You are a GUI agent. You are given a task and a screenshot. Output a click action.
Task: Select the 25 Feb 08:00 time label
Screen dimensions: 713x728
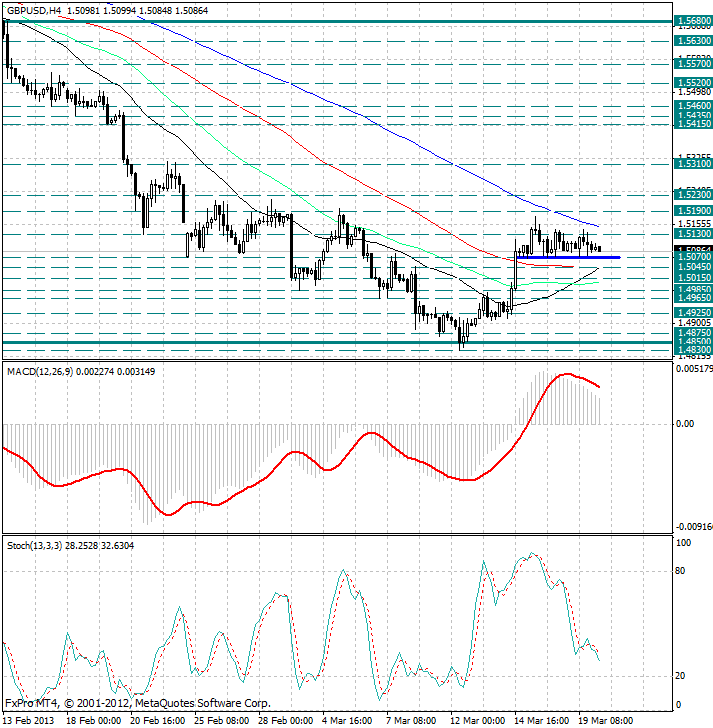(x=221, y=721)
